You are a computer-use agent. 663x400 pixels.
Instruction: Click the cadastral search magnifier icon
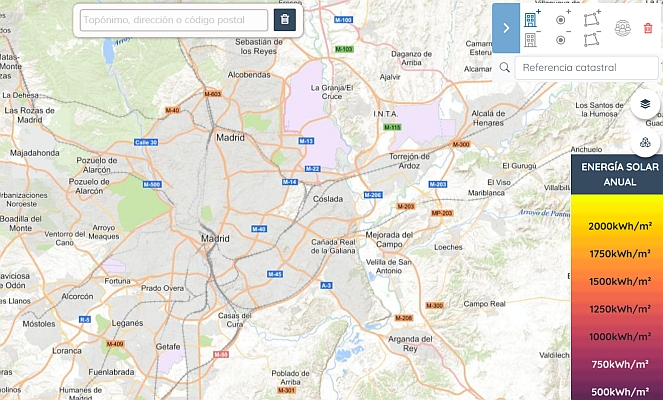[x=506, y=67]
